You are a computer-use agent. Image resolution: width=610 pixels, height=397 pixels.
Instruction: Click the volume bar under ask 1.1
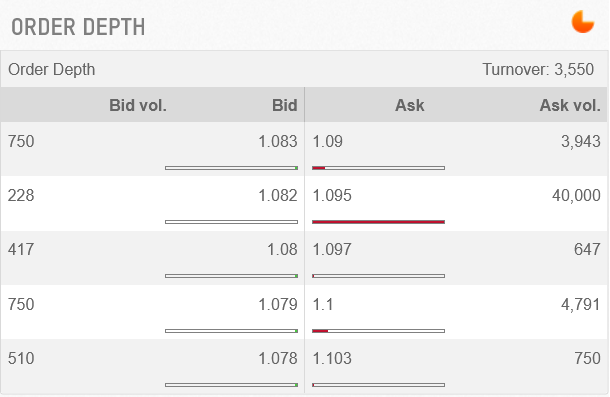379,331
